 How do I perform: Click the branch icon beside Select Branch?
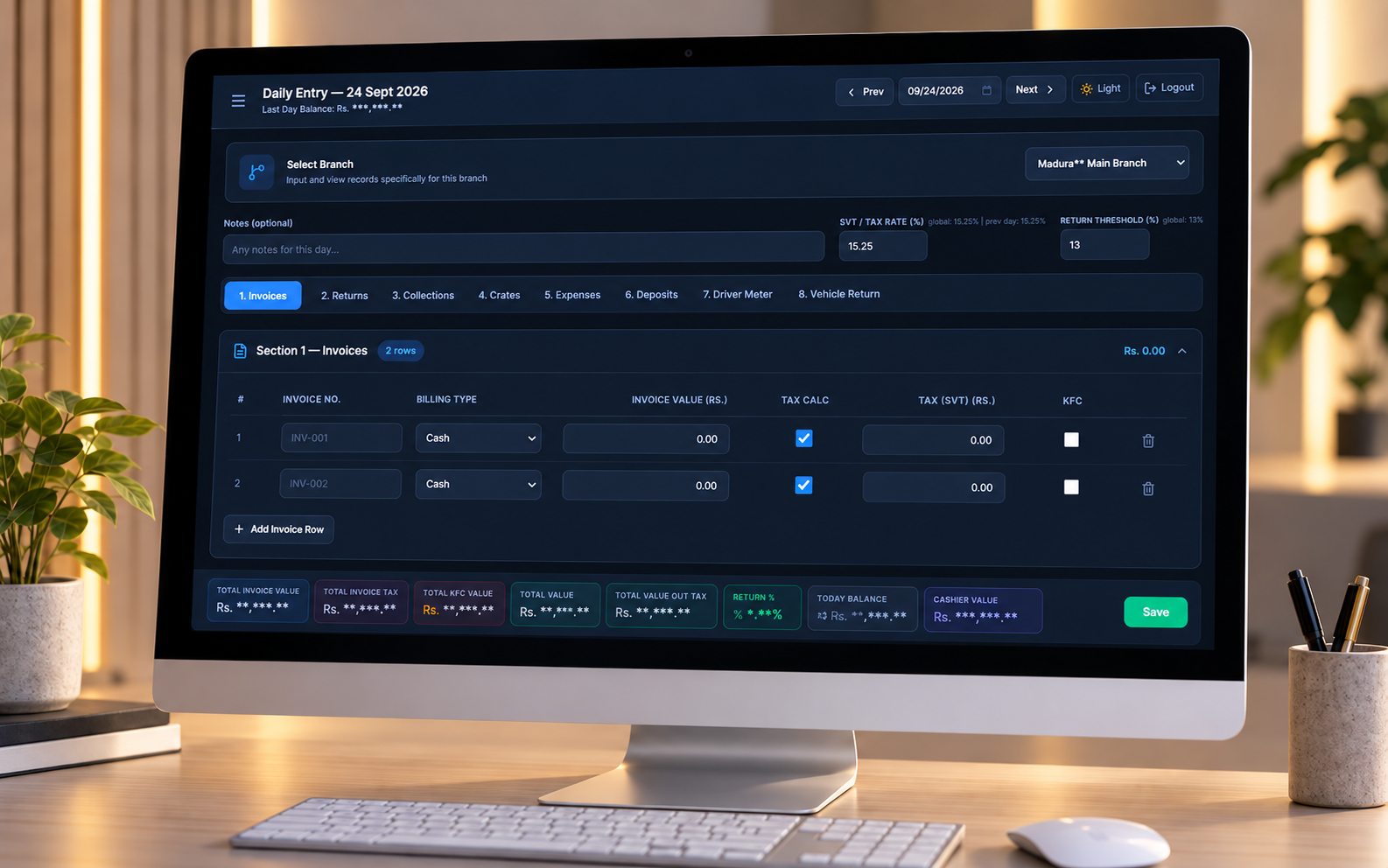point(256,171)
